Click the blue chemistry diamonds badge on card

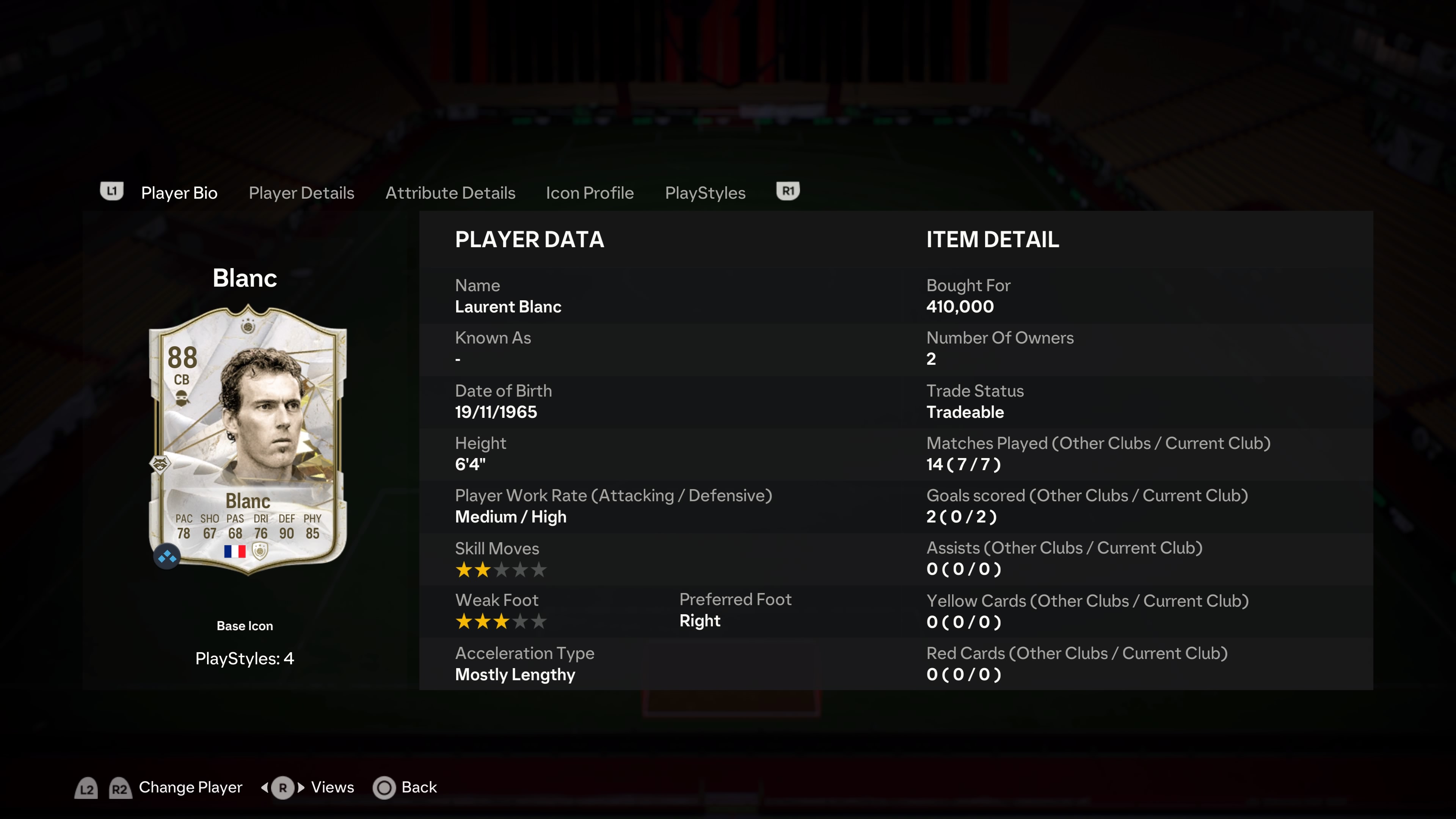tap(167, 557)
